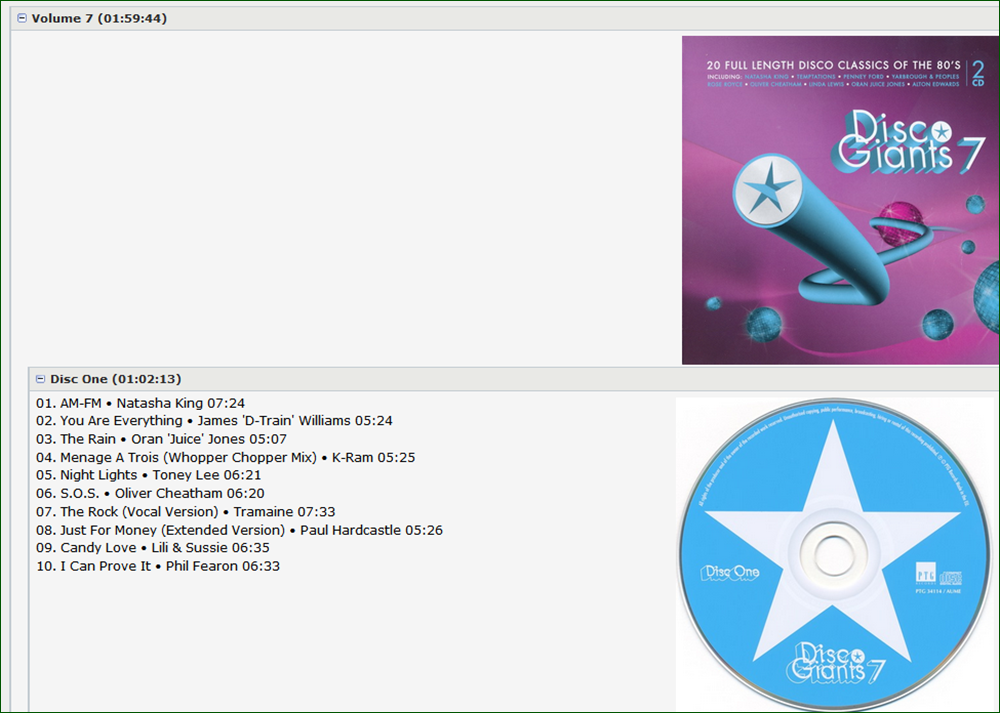
Task: Open the Disco Giants 7 album cover
Action: click(841, 200)
